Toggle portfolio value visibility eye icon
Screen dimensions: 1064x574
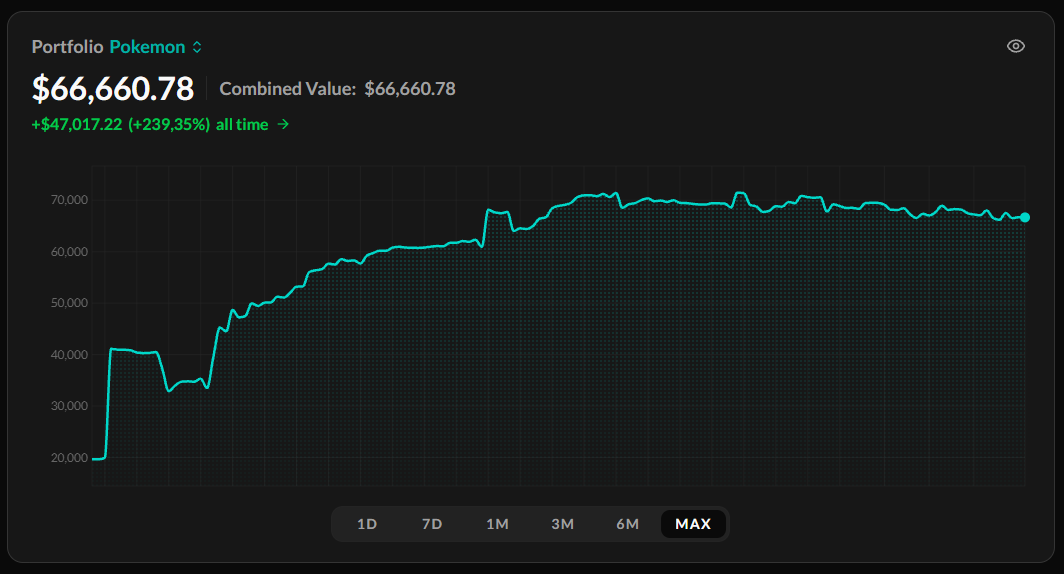click(x=1015, y=46)
